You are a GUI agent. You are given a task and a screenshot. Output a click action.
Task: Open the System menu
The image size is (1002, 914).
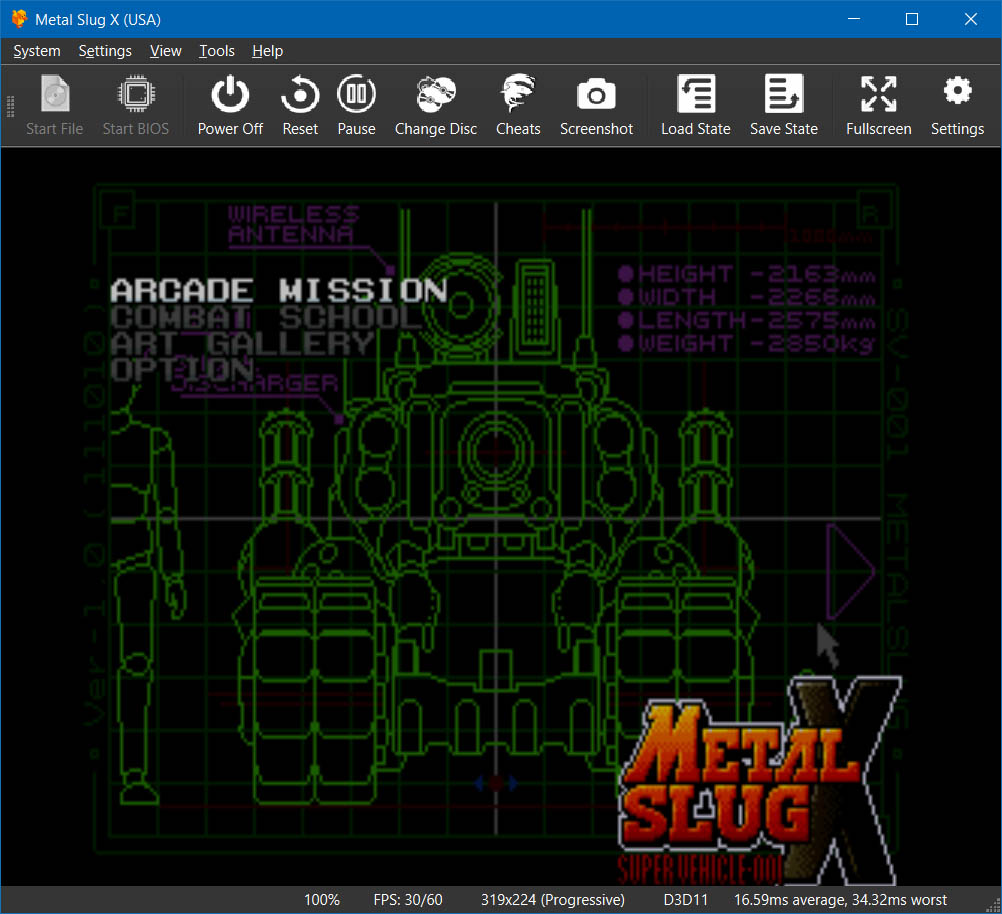(37, 51)
